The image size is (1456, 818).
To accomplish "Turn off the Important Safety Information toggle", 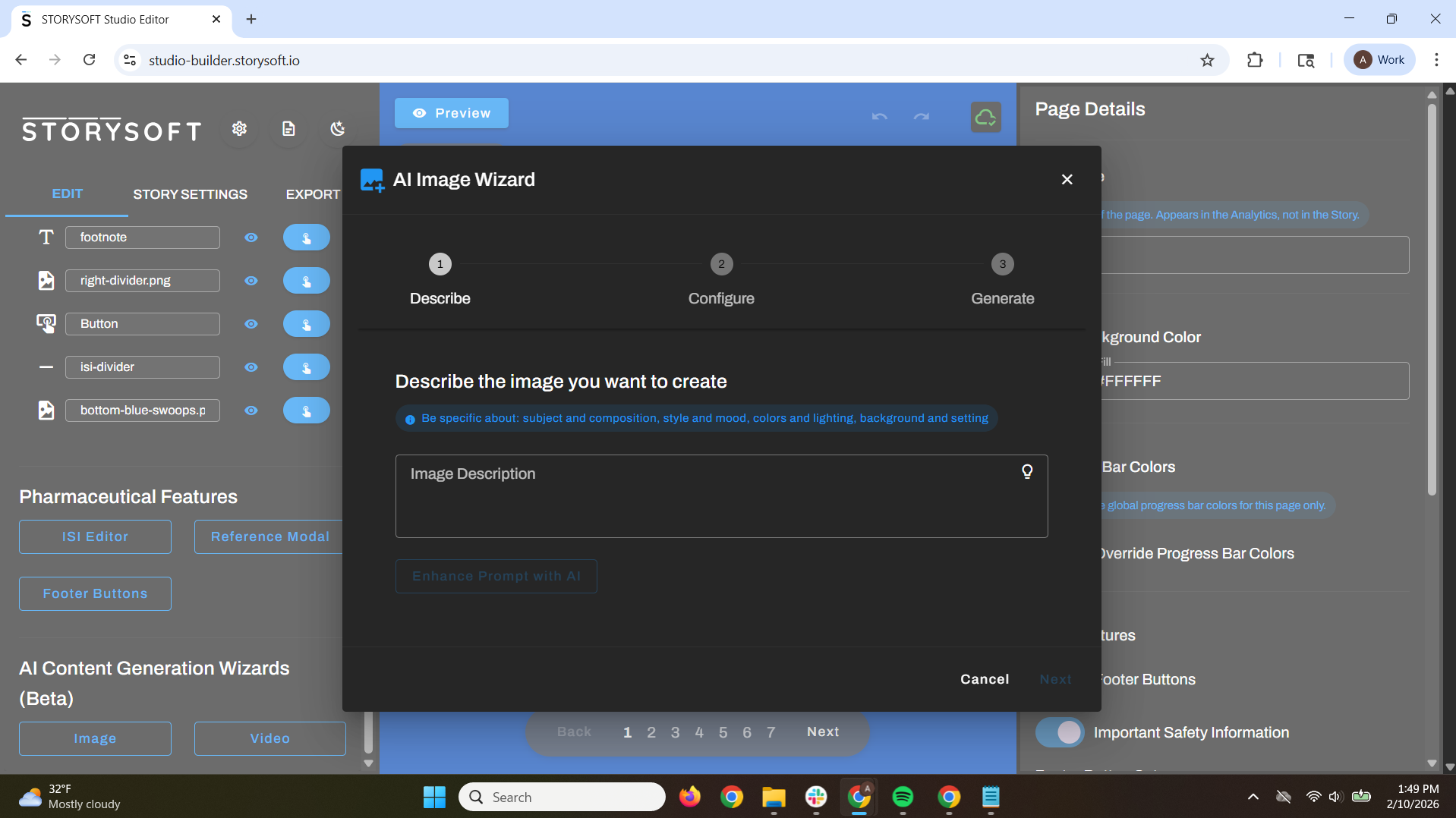I will pos(1059,732).
